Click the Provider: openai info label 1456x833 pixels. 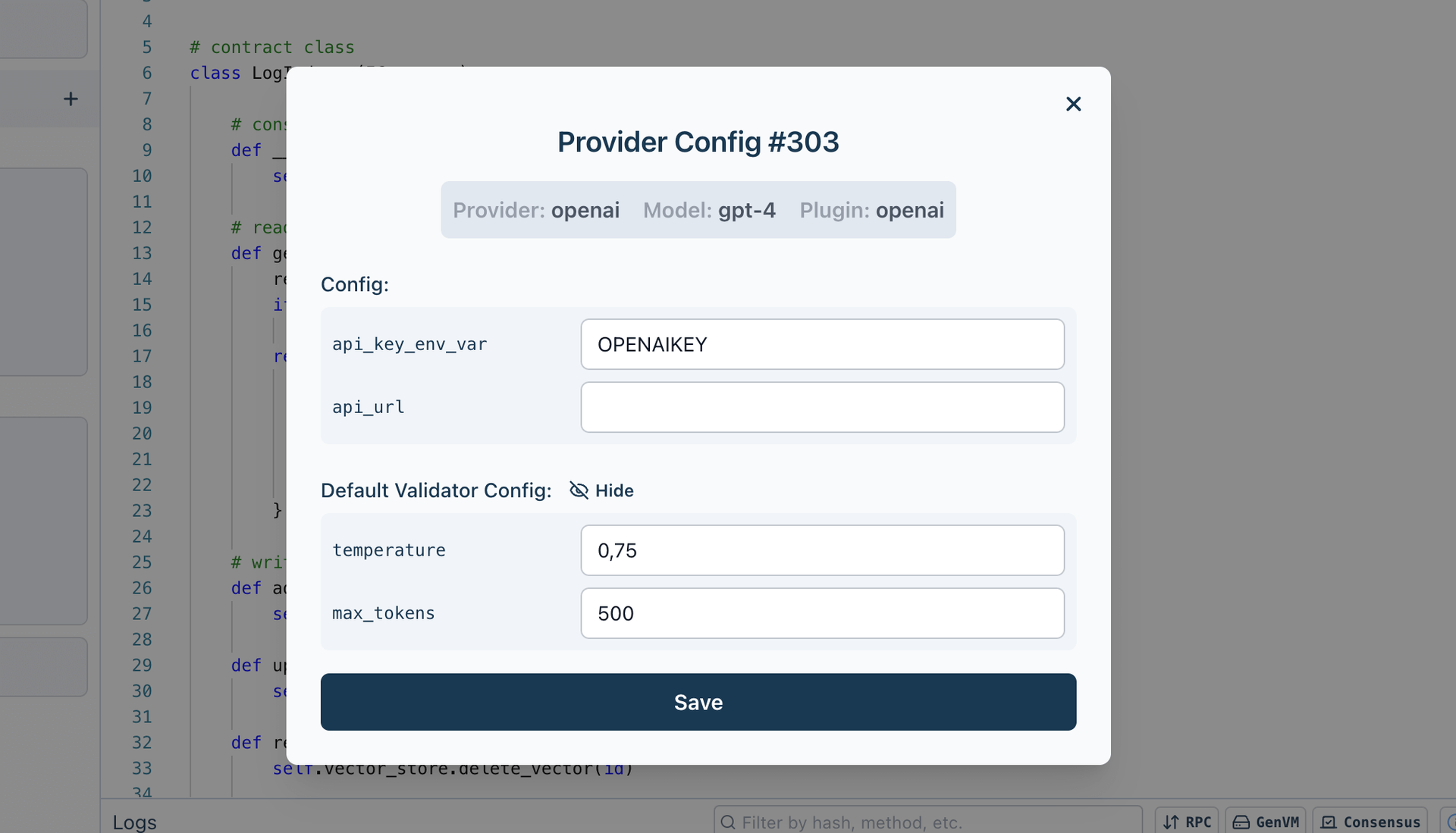click(x=536, y=210)
